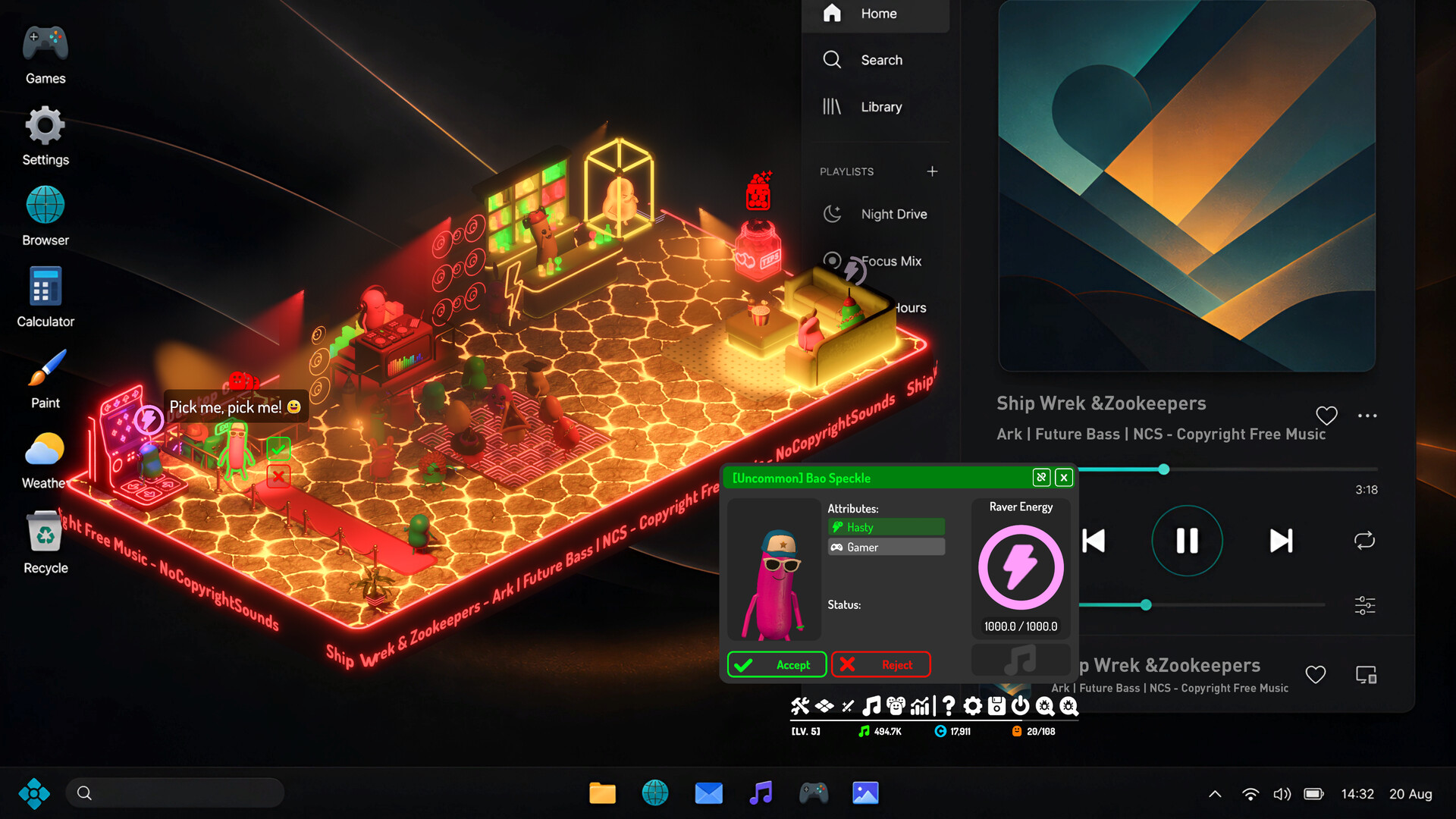Open the three-dots more options menu
1456x819 pixels.
pos(1367,416)
